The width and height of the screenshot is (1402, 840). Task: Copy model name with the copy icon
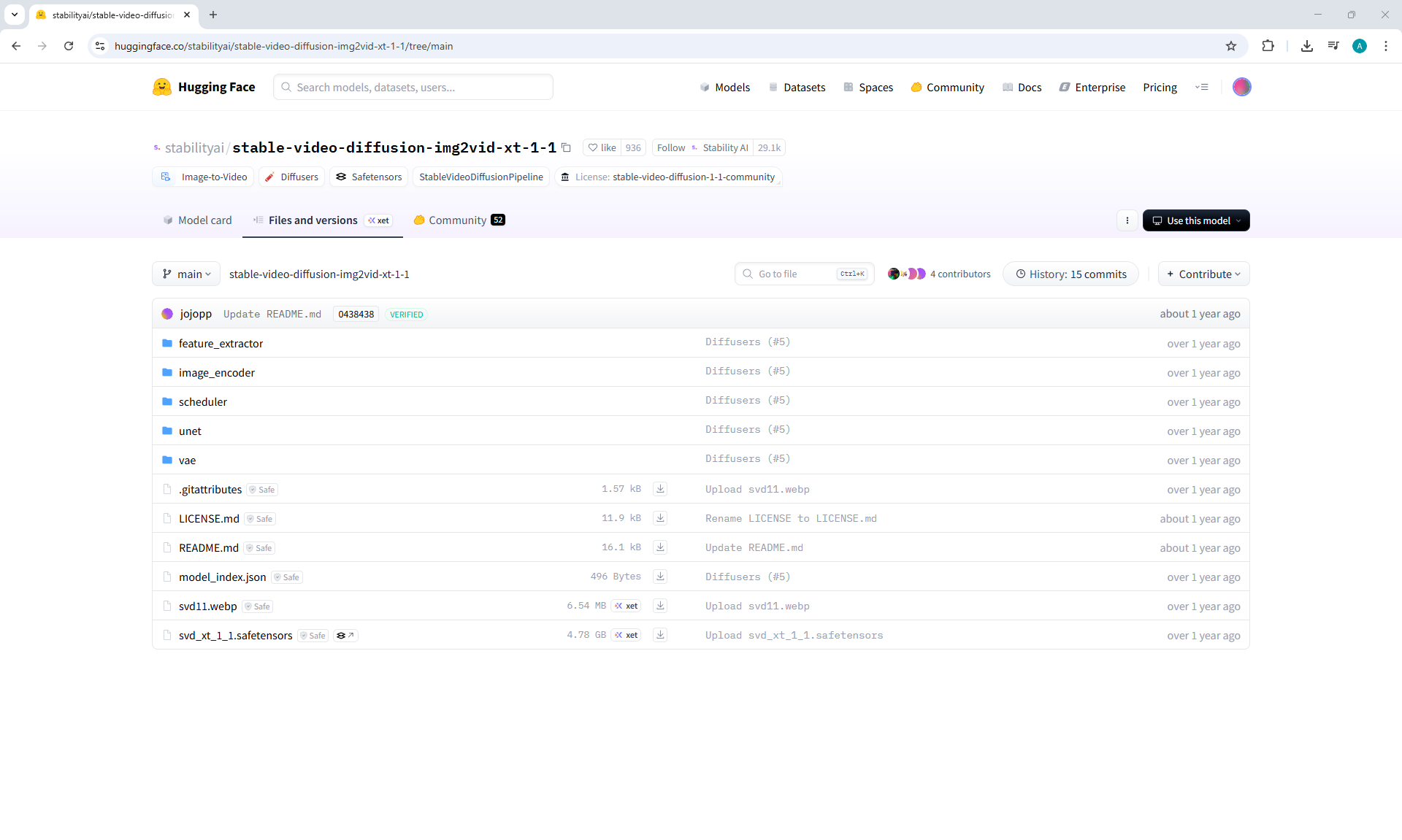[566, 147]
